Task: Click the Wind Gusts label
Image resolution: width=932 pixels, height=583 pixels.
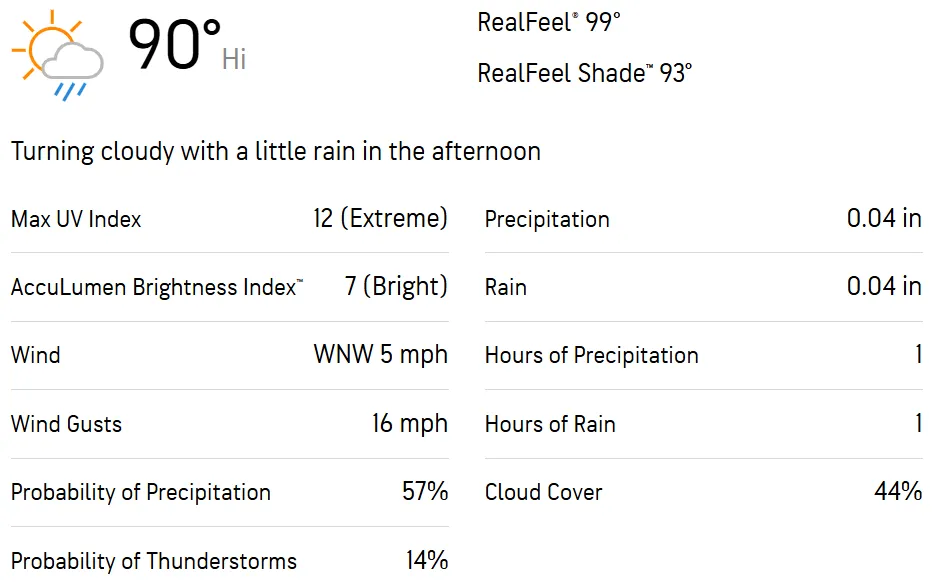Action: (66, 424)
